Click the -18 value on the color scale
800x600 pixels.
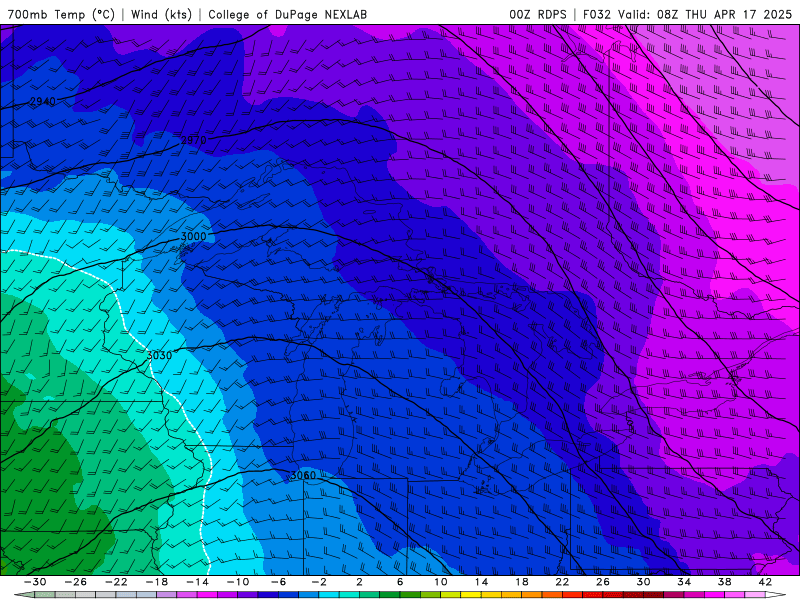tap(157, 582)
